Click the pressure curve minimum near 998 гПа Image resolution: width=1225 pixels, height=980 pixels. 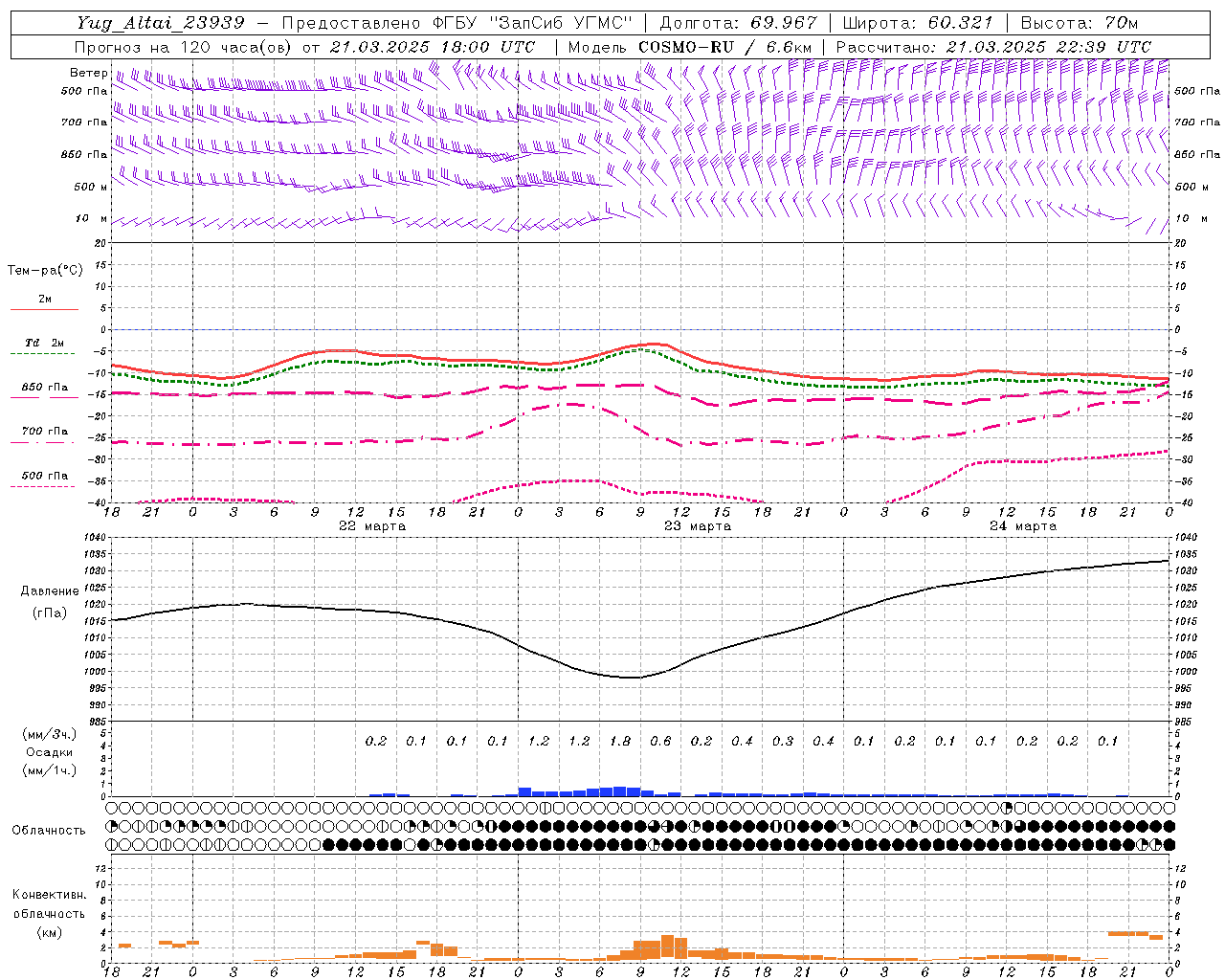click(634, 678)
